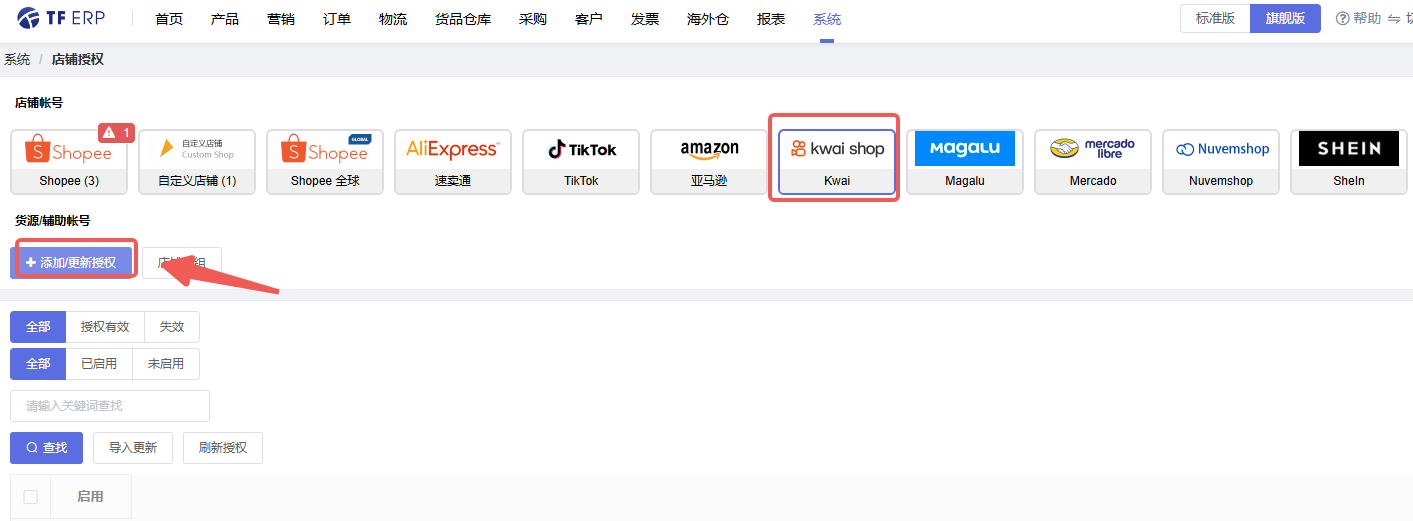Choose the TikTok store card
This screenshot has width=1413, height=521.
(581, 162)
